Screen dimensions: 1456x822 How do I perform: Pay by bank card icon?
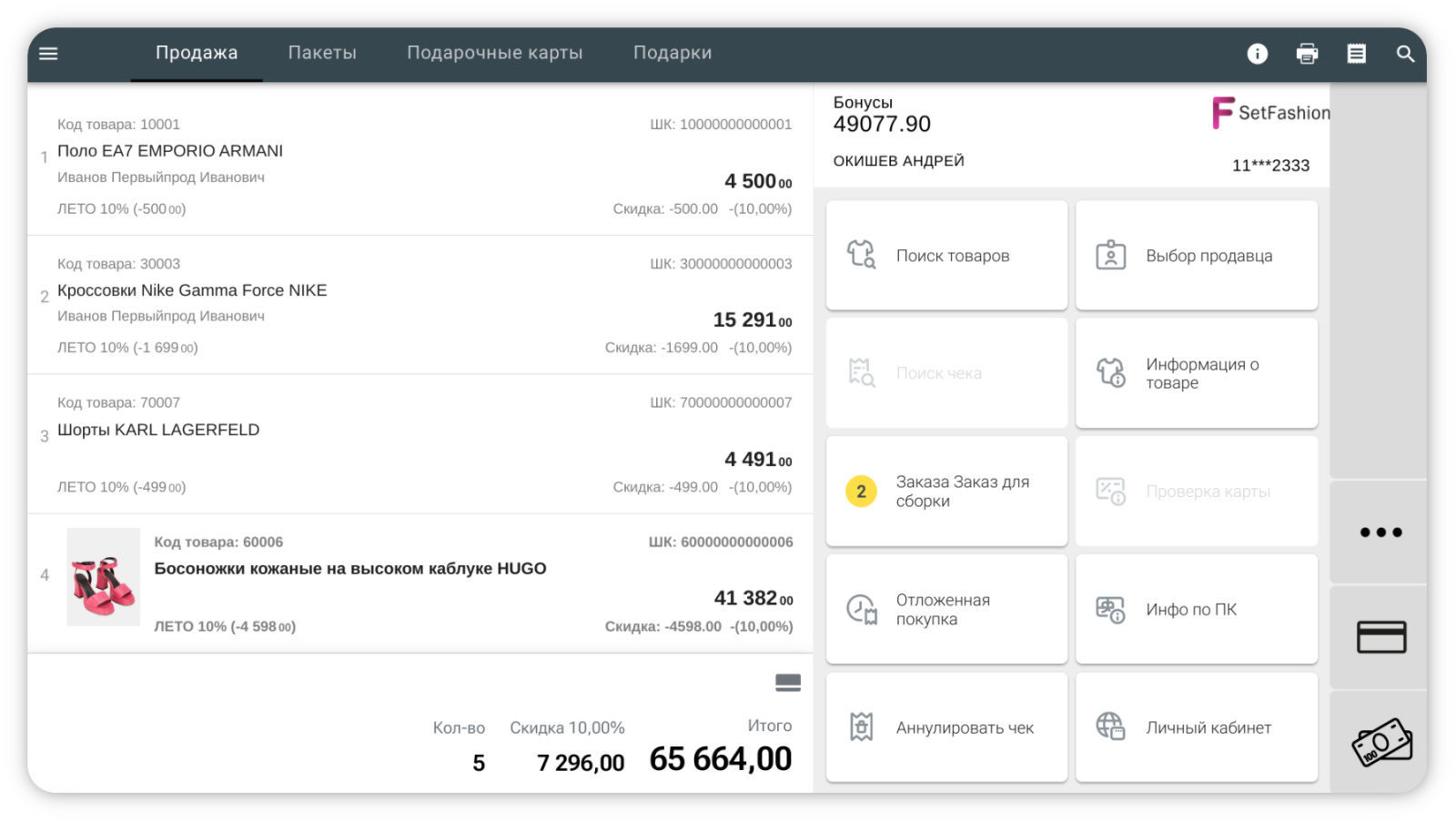tap(1380, 636)
